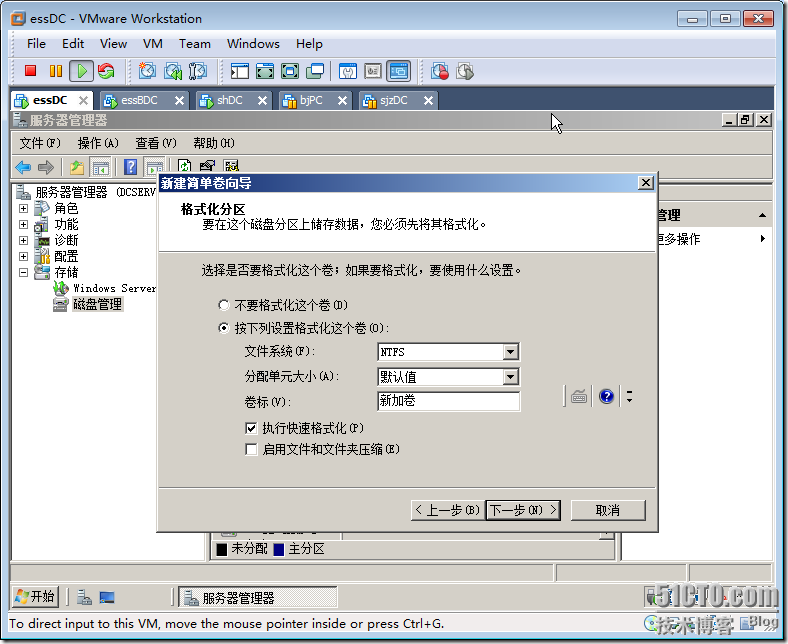Click the replay recording icon
This screenshot has height=644, width=788.
[x=465, y=71]
